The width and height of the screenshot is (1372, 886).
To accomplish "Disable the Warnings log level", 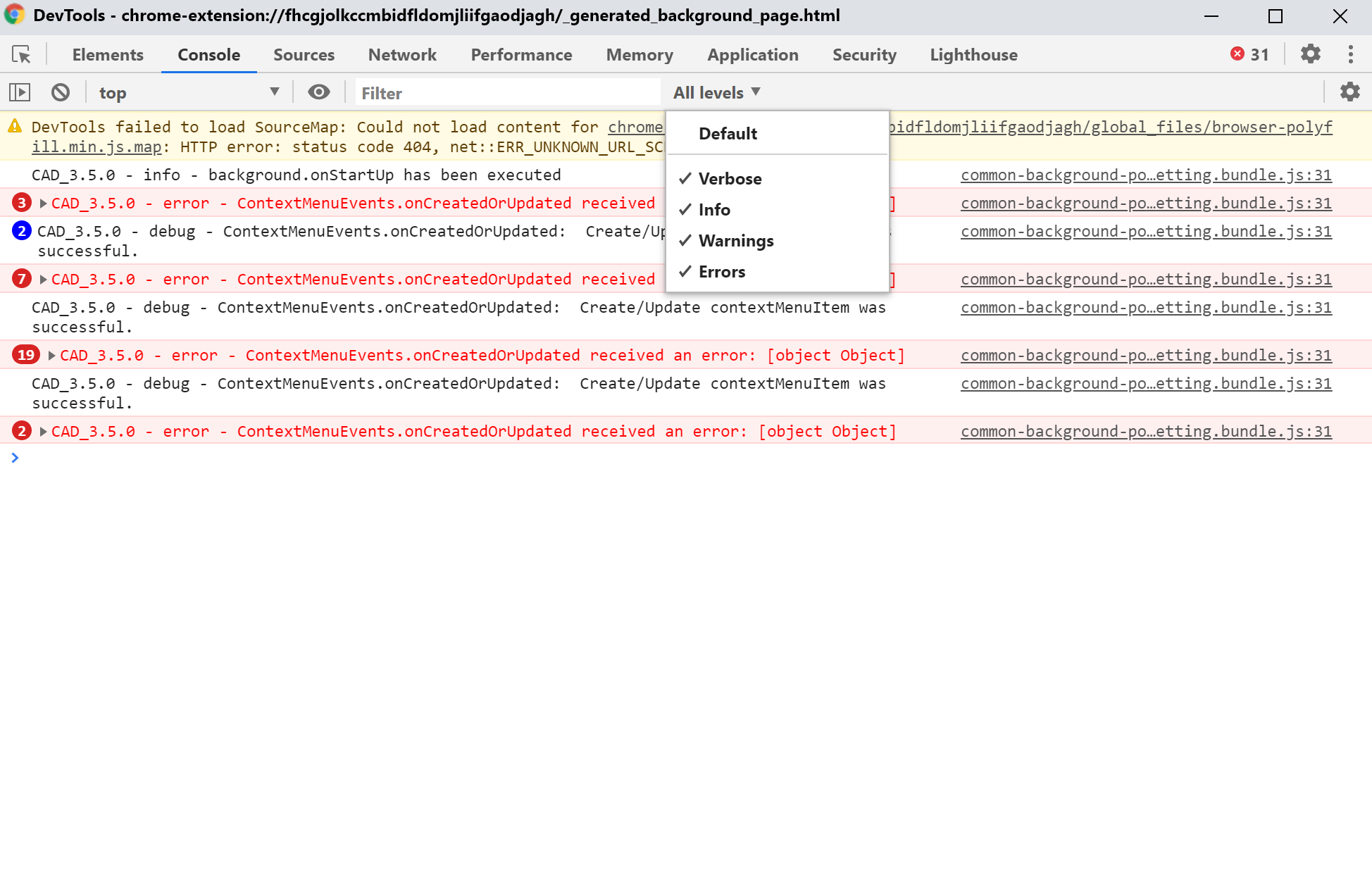I will pyautogui.click(x=735, y=241).
